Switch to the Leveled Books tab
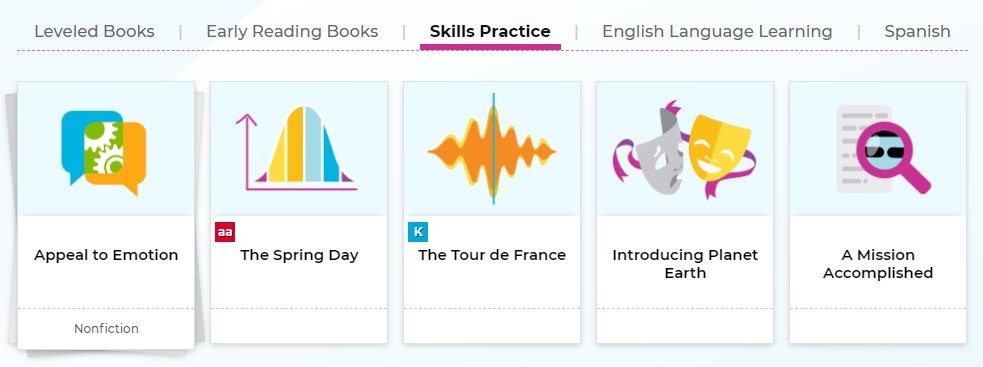This screenshot has height=367, width=983. tap(94, 31)
